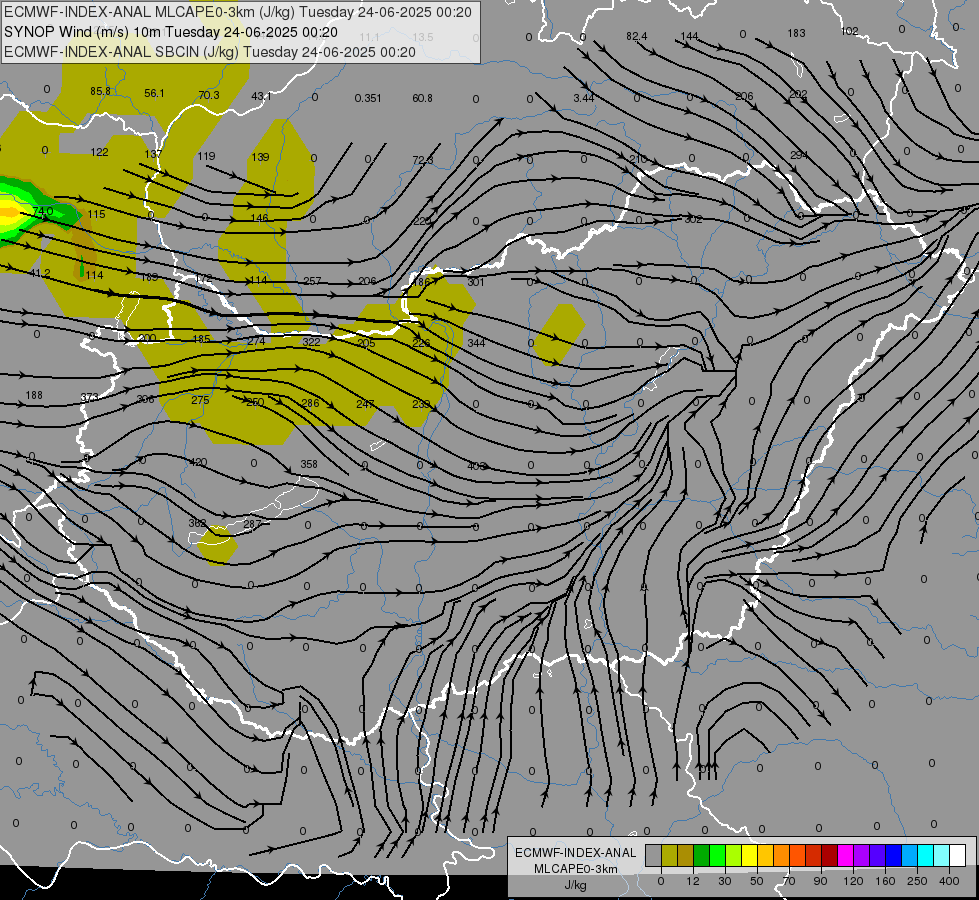The height and width of the screenshot is (900, 979).
Task: Click the map value '82.4'
Action: (636, 36)
